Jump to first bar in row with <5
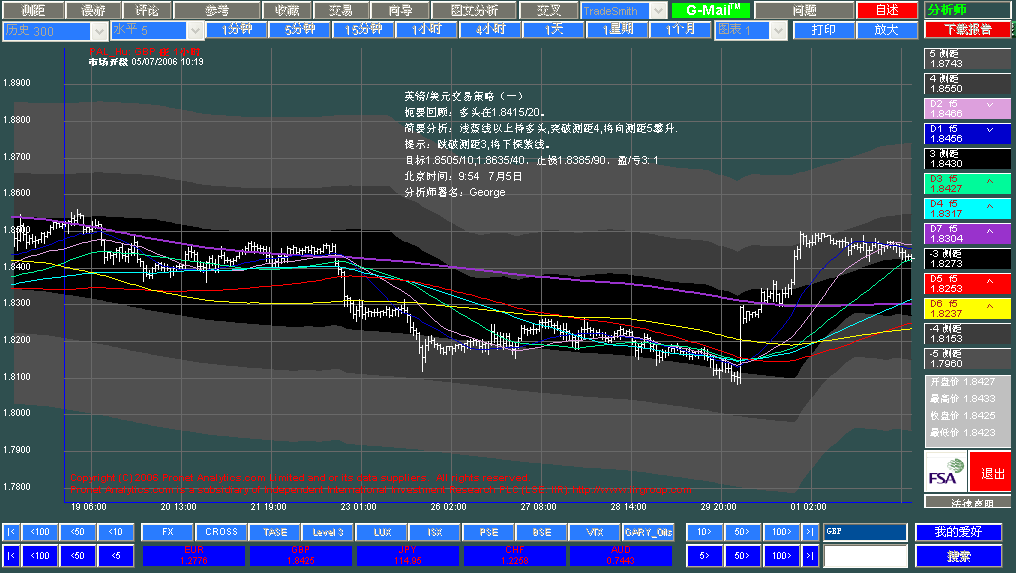 (x=11, y=555)
